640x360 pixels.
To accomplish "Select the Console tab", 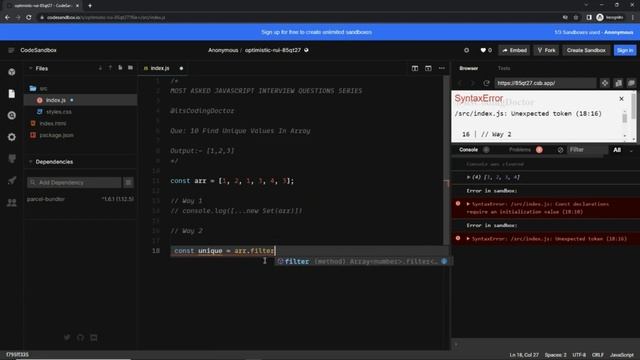I will tap(468, 150).
